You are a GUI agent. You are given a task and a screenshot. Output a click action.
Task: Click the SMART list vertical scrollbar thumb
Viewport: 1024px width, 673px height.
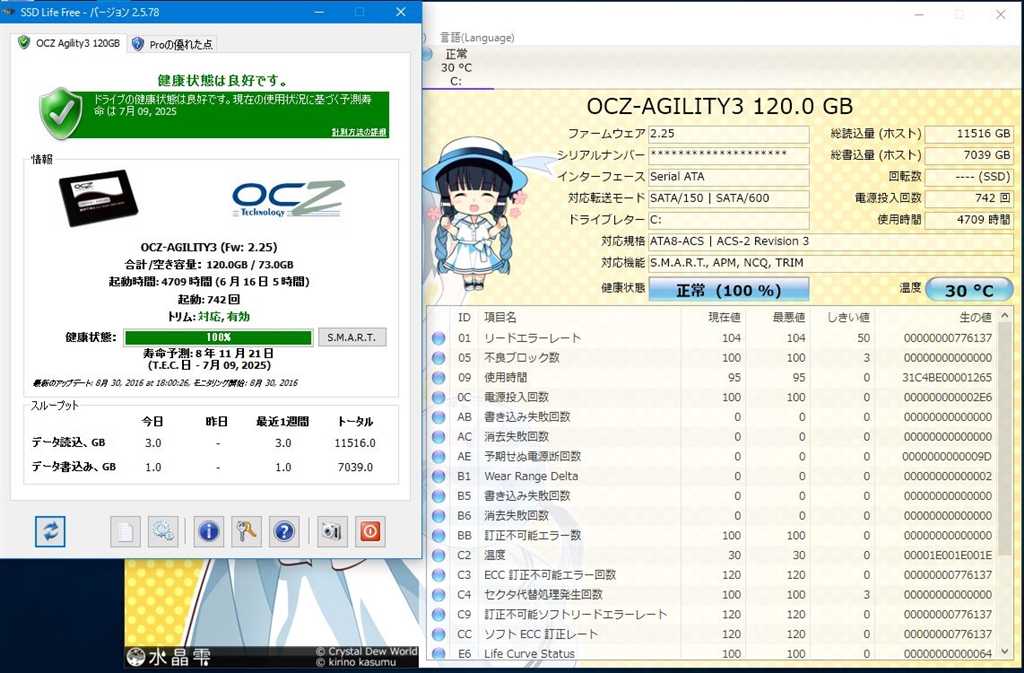pyautogui.click(x=1005, y=439)
